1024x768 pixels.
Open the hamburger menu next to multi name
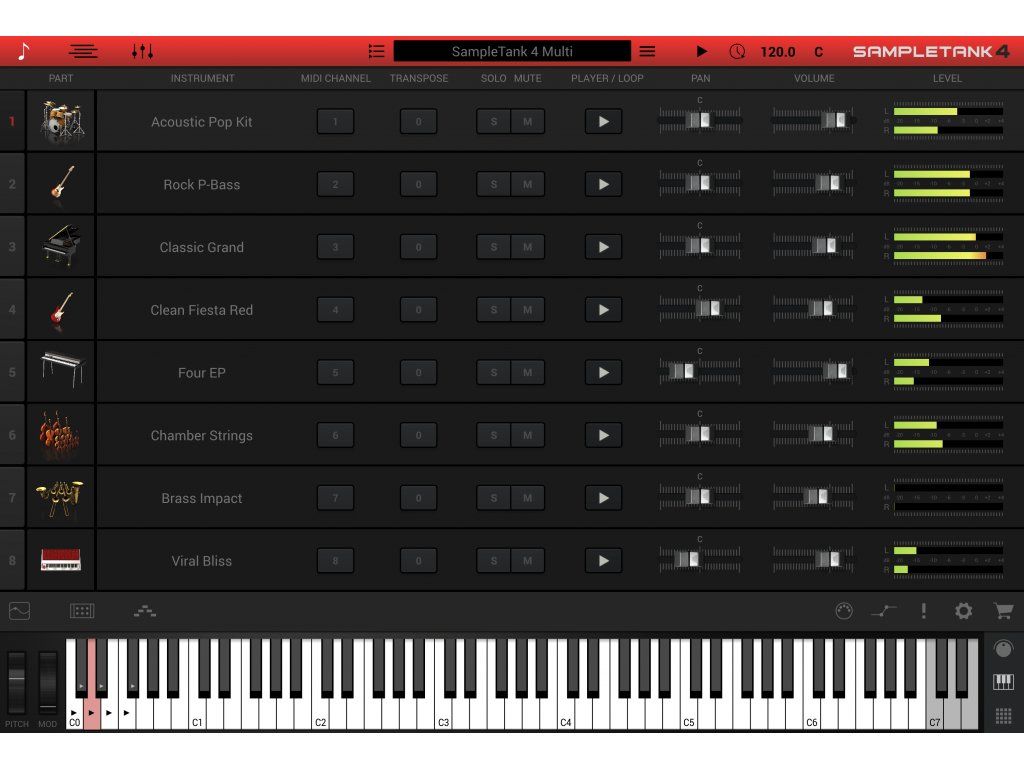647,52
